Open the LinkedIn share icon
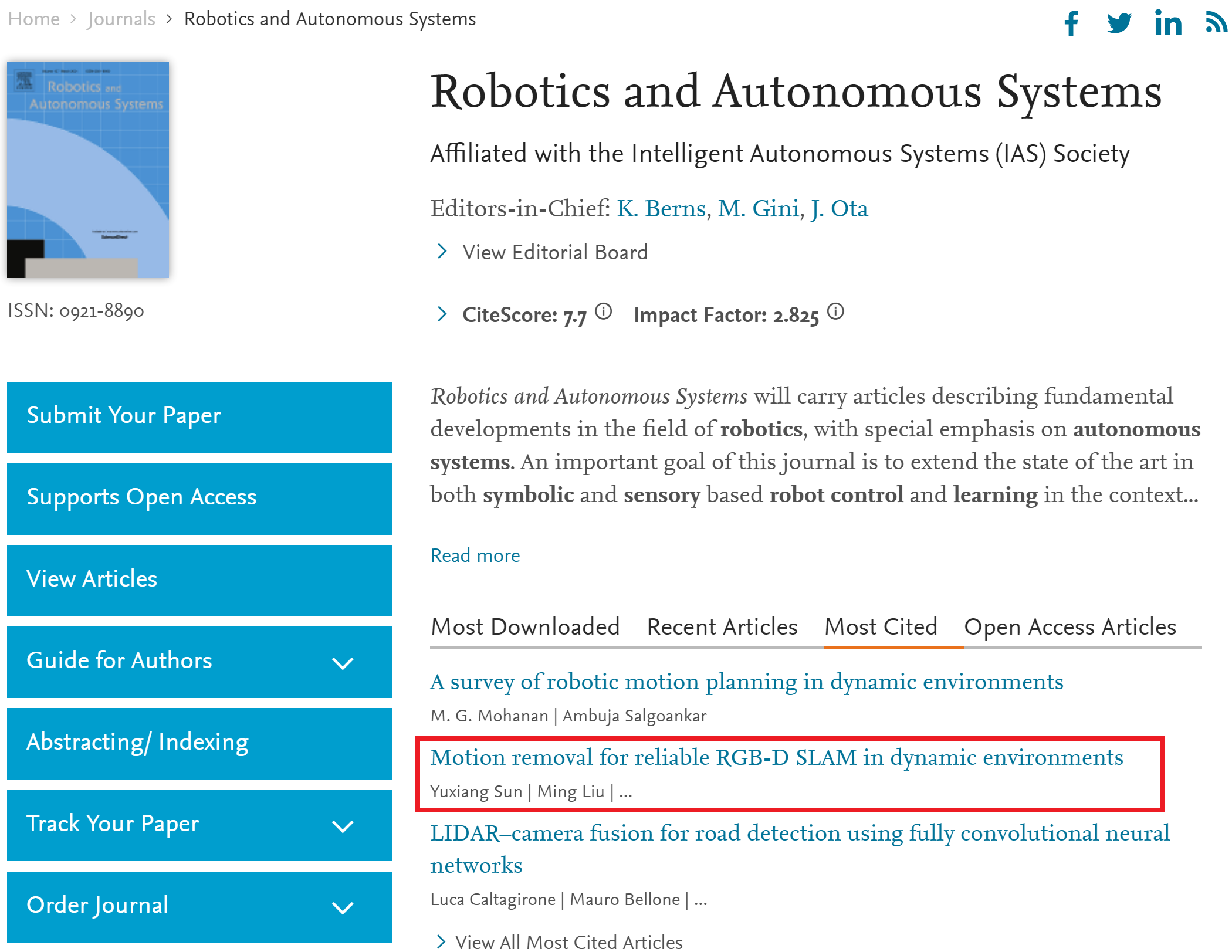 (1167, 23)
